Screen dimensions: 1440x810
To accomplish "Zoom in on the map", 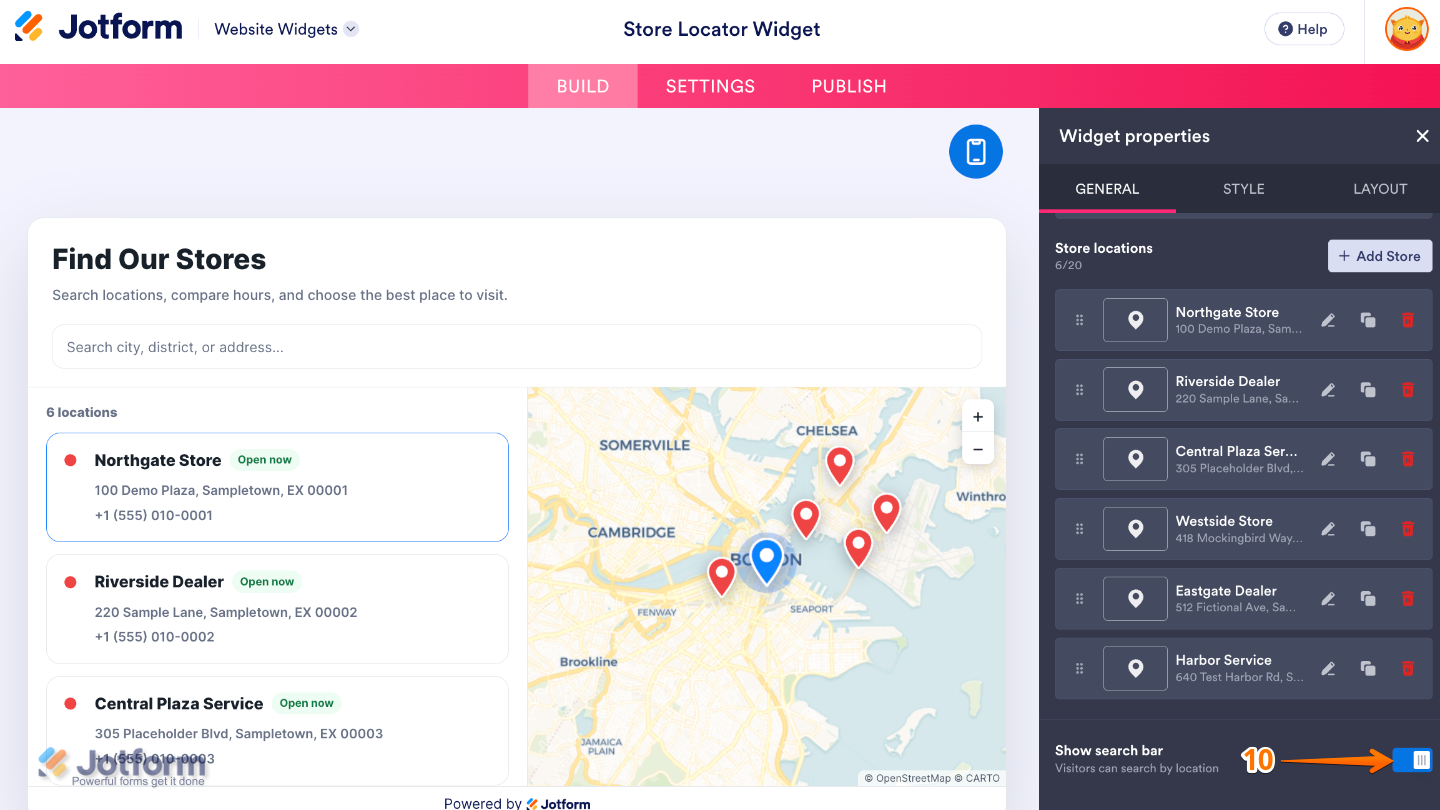I will (x=978, y=417).
